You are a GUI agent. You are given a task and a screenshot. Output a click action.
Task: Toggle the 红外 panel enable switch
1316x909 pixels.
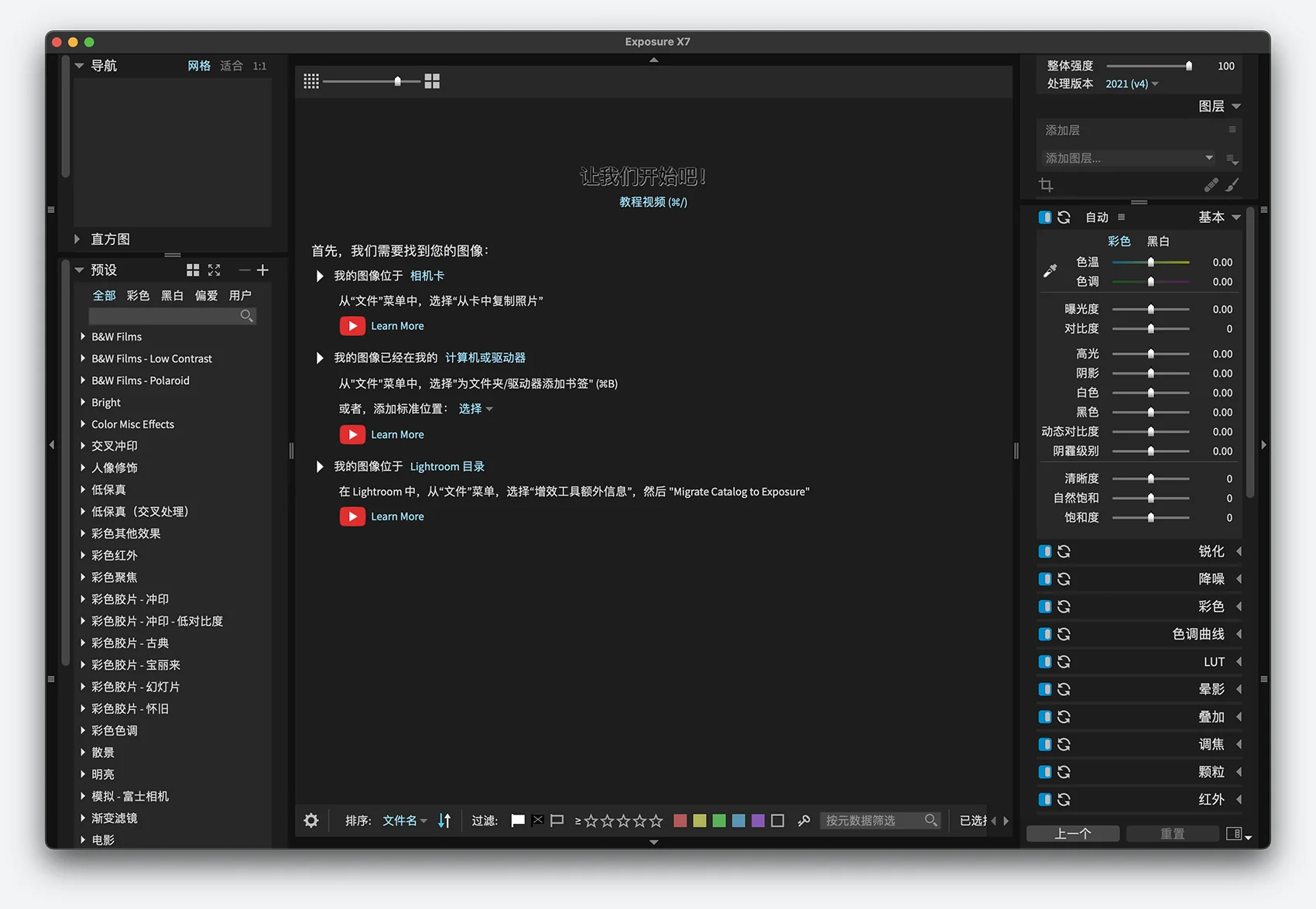pos(1045,799)
